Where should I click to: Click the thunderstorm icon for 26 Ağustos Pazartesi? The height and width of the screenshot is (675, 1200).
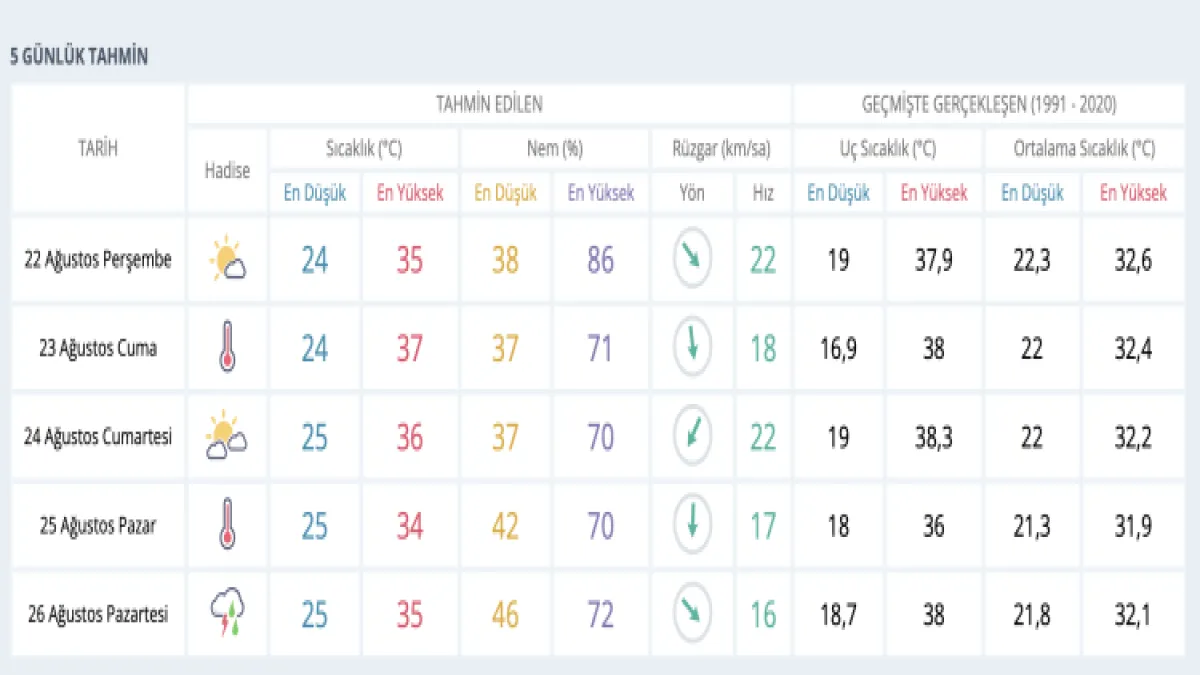(x=227, y=613)
